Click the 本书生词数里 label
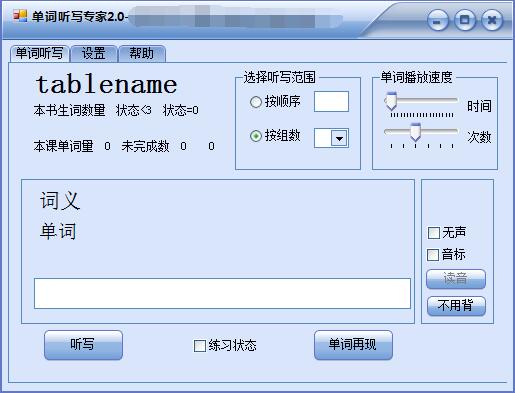 click(x=69, y=110)
